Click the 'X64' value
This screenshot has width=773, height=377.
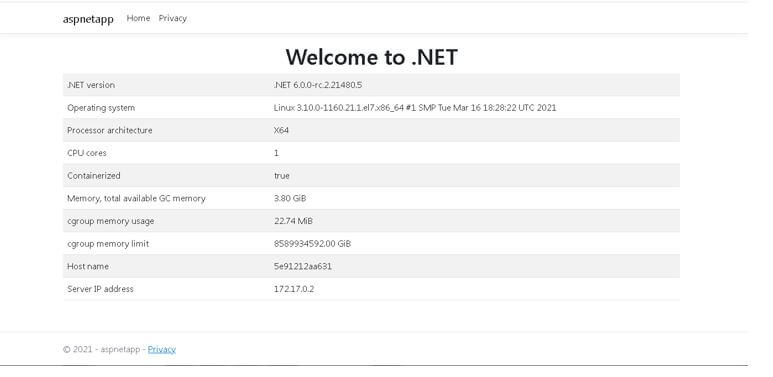[x=281, y=130]
